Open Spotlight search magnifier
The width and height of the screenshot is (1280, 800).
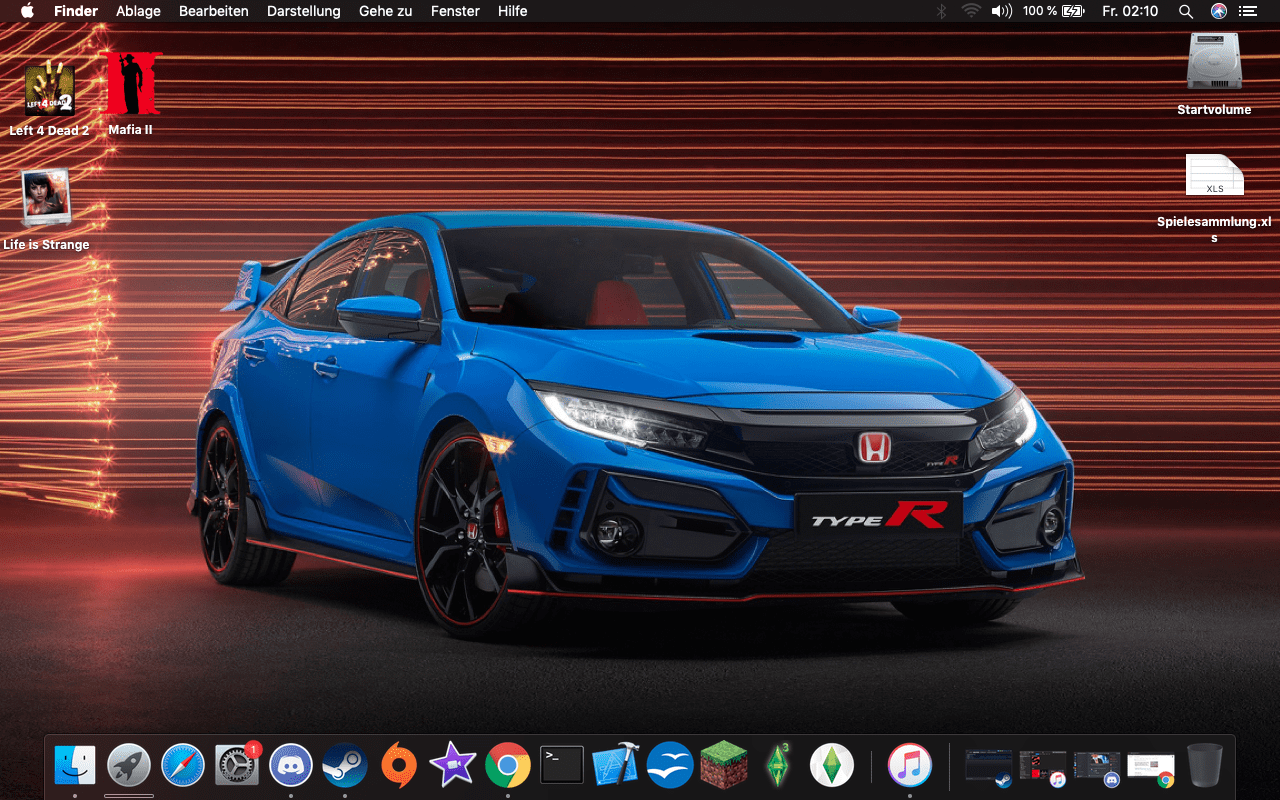1186,11
